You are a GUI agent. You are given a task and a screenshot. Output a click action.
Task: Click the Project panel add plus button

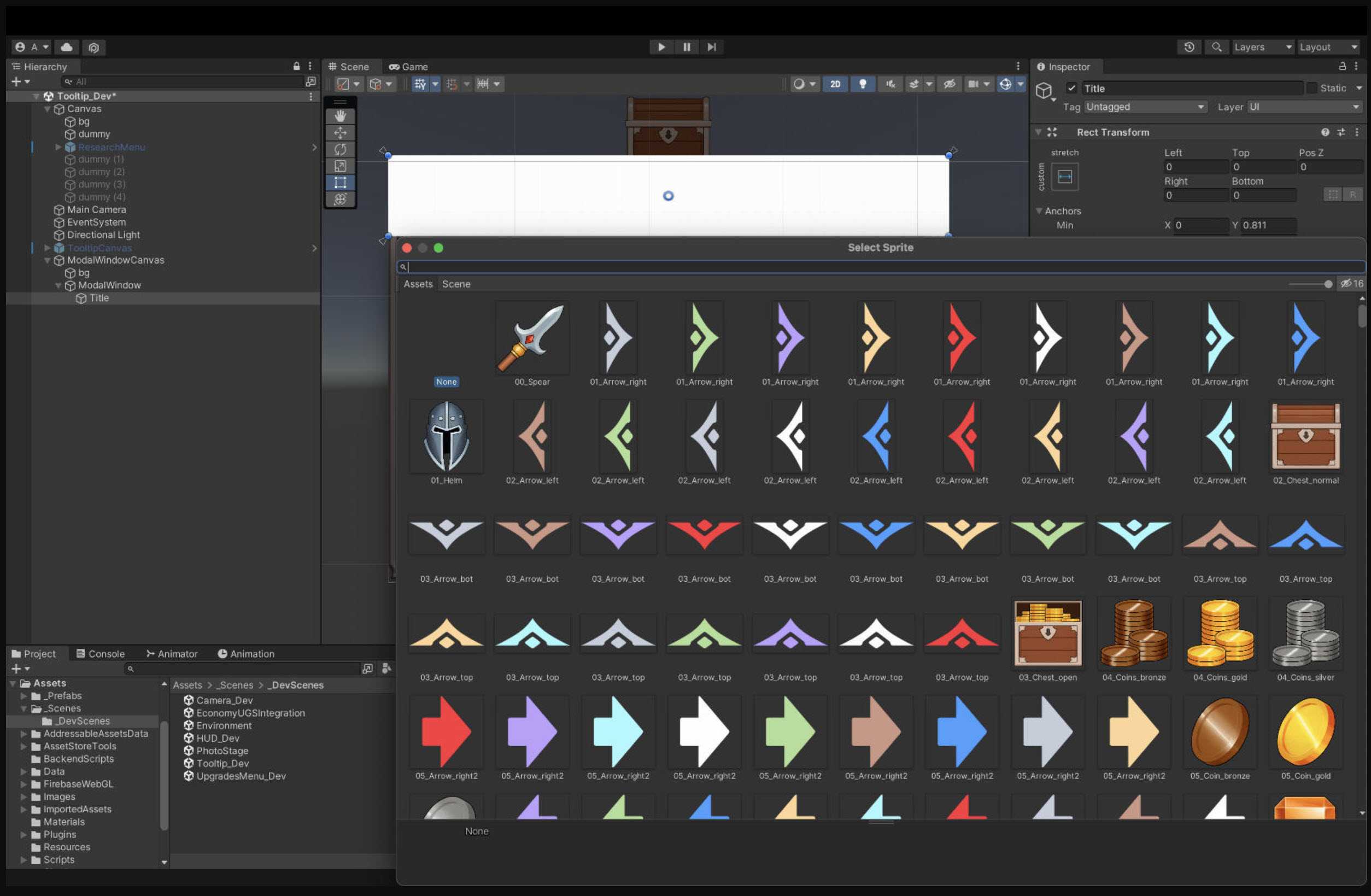[x=20, y=669]
